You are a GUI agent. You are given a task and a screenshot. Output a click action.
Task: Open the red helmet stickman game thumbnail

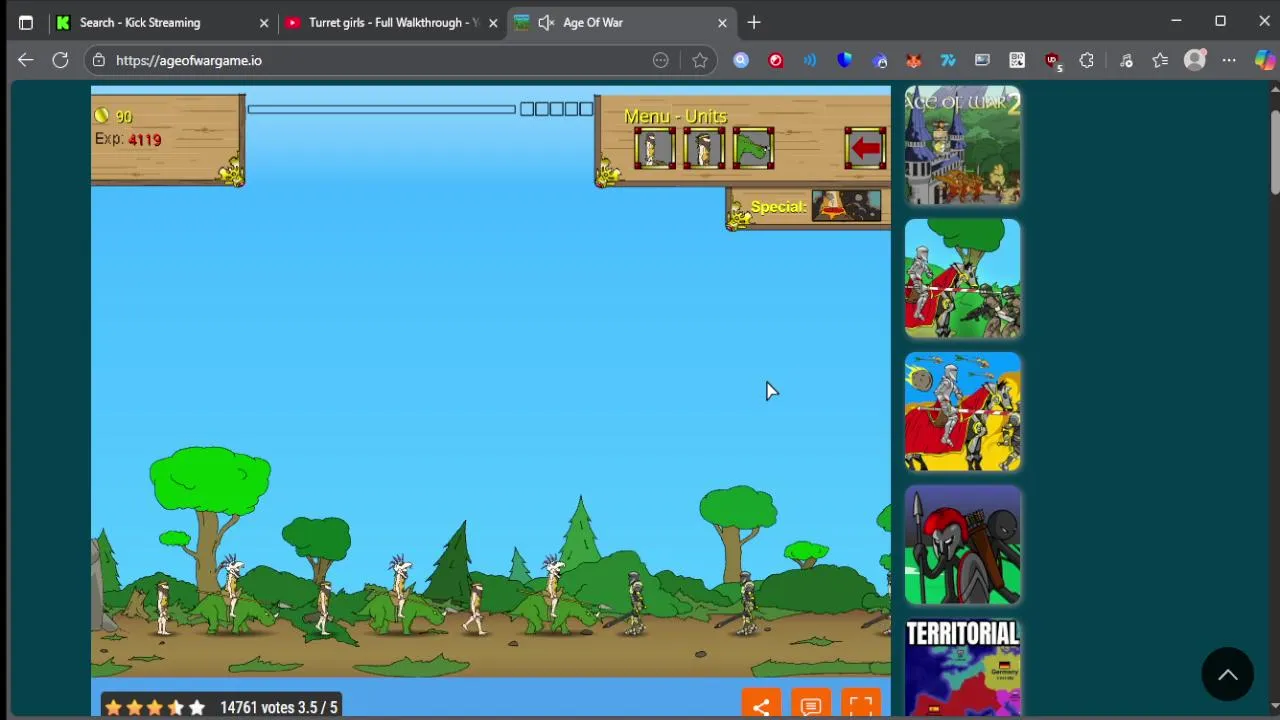tap(962, 545)
